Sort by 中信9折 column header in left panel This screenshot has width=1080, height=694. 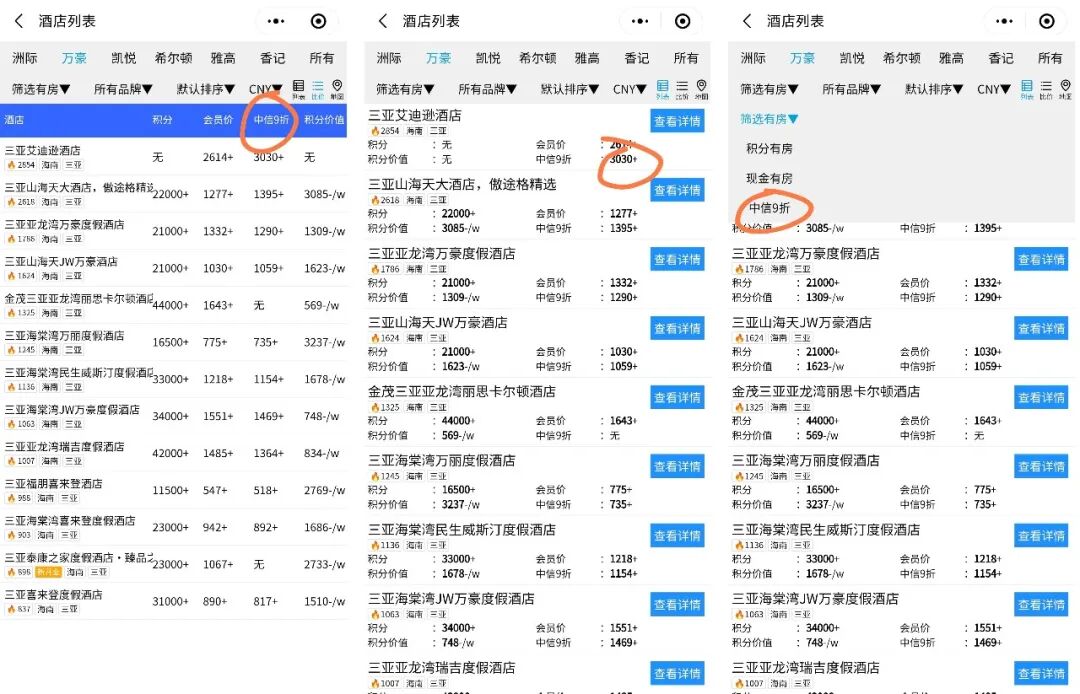coord(271,120)
